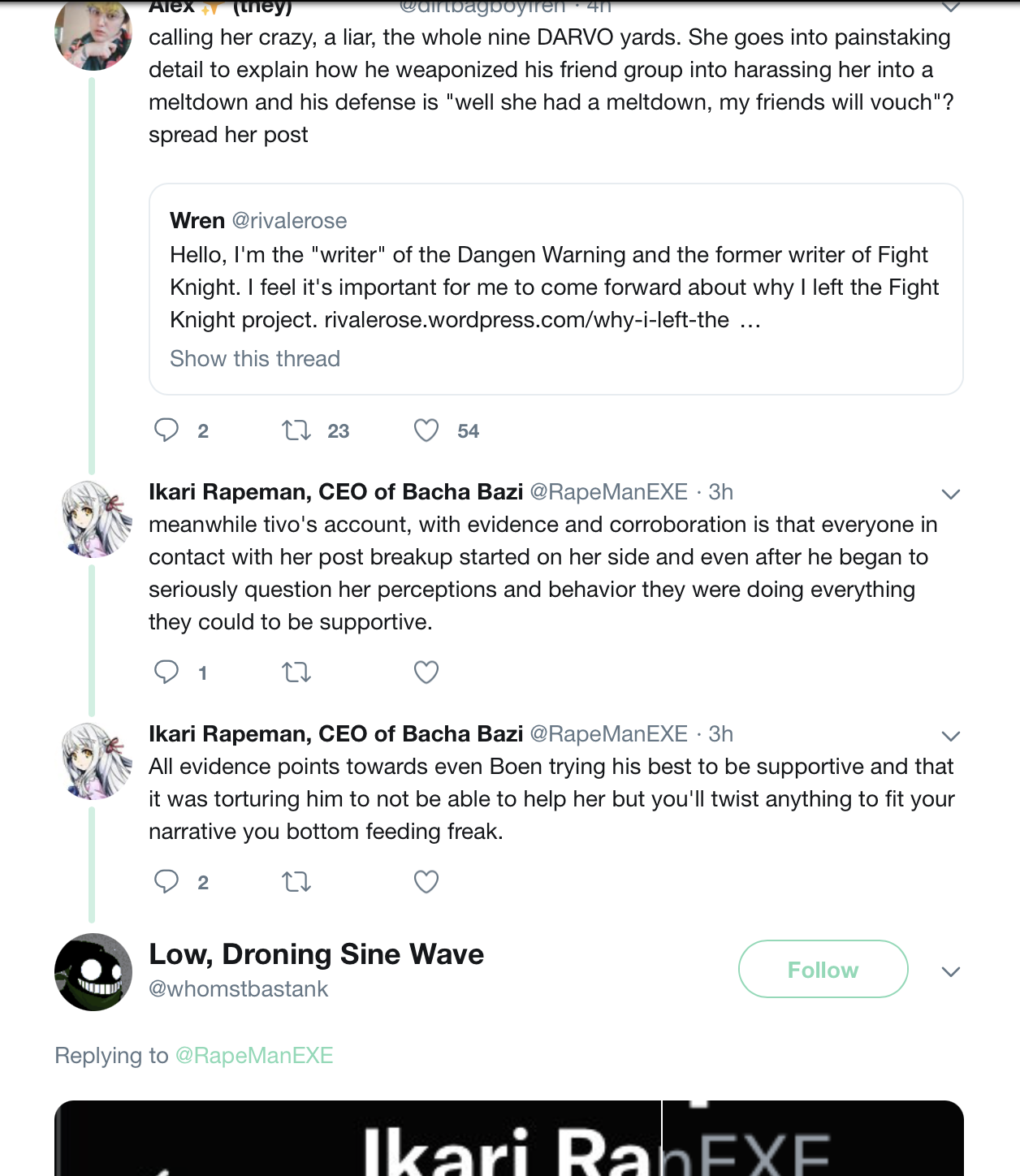Reply to Alex's tweet quoting Wren
This screenshot has width=1020, height=1176.
point(166,430)
